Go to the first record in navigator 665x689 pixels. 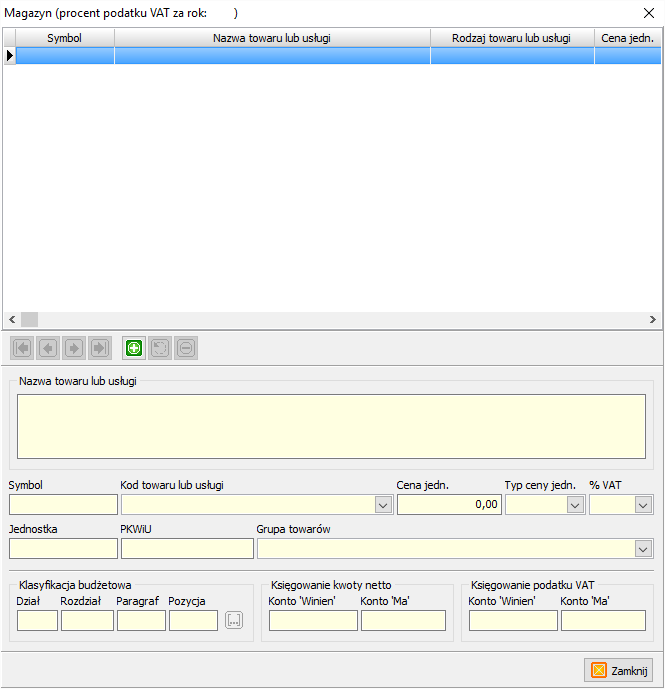tap(22, 348)
